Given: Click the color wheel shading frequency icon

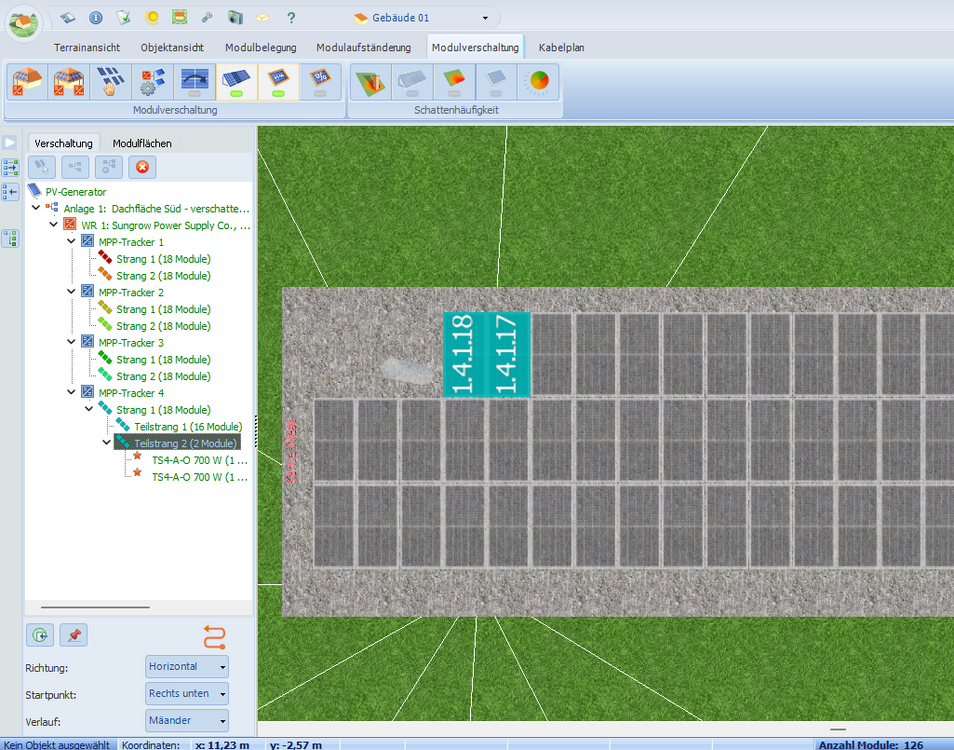Looking at the screenshot, I should (x=539, y=82).
